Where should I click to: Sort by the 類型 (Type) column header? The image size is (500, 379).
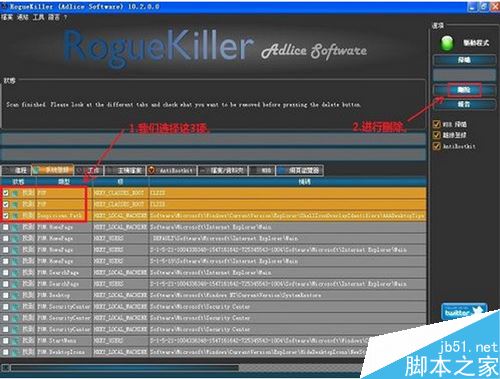[64, 182]
